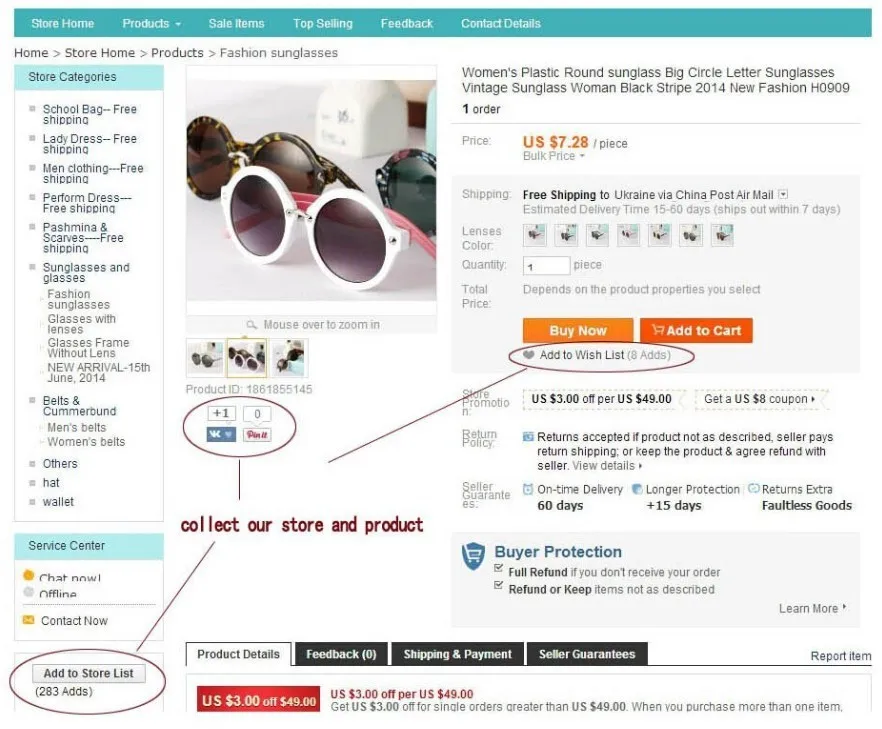Open the Feedback (0) tab
This screenshot has height=729, width=882.
click(341, 654)
